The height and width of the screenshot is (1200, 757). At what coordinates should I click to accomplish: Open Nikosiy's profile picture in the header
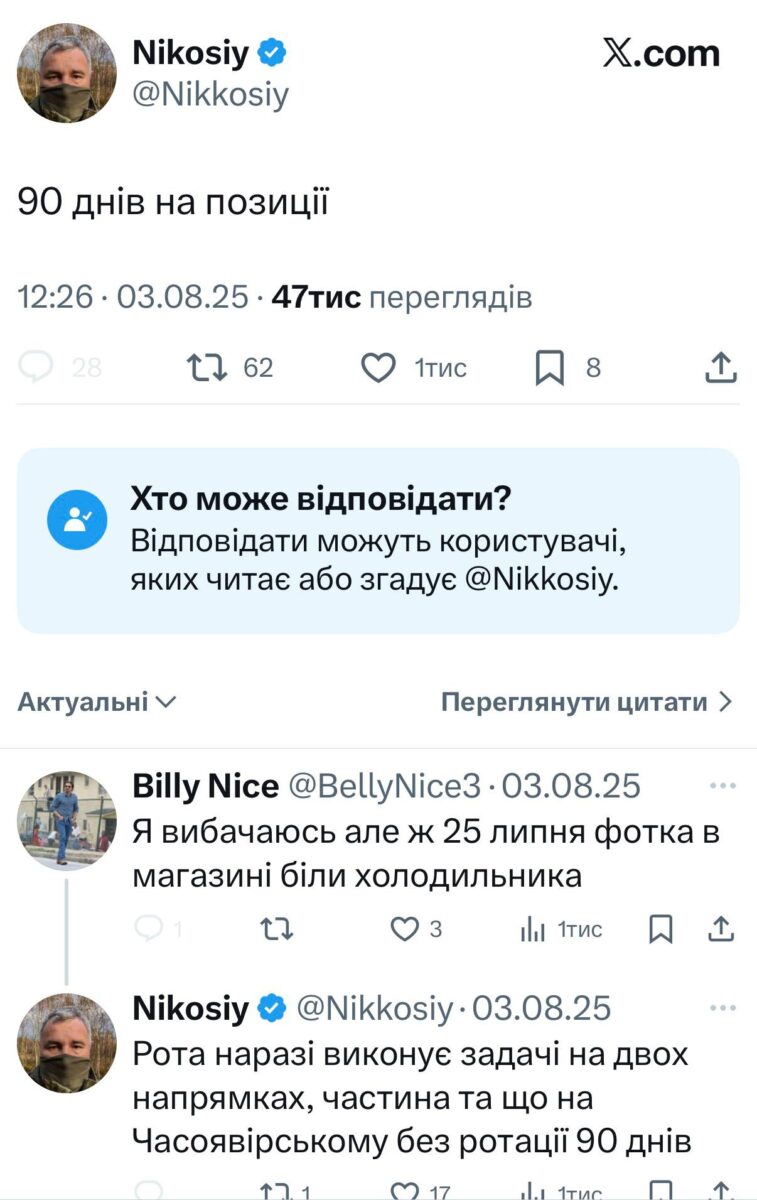[67, 72]
